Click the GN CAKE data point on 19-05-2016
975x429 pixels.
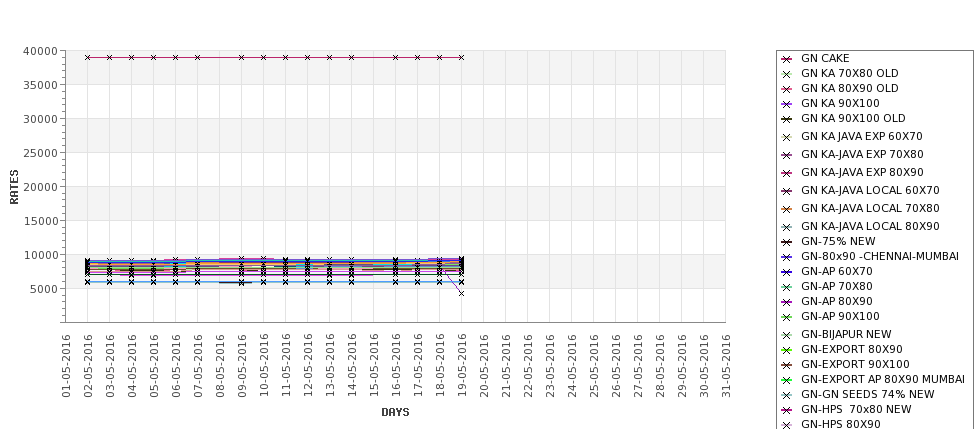(461, 57)
